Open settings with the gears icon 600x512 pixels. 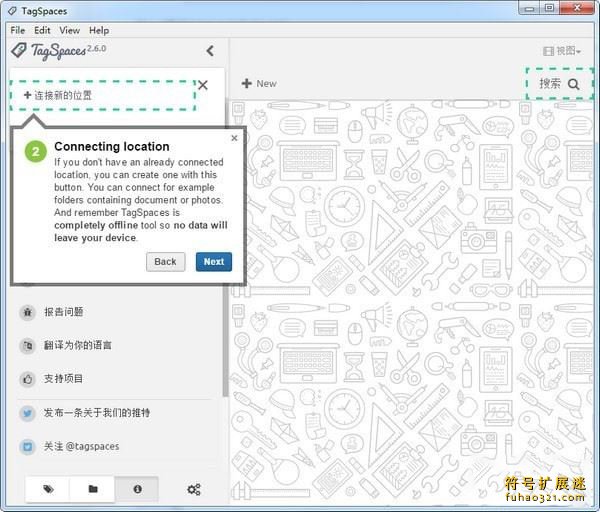coord(194,489)
